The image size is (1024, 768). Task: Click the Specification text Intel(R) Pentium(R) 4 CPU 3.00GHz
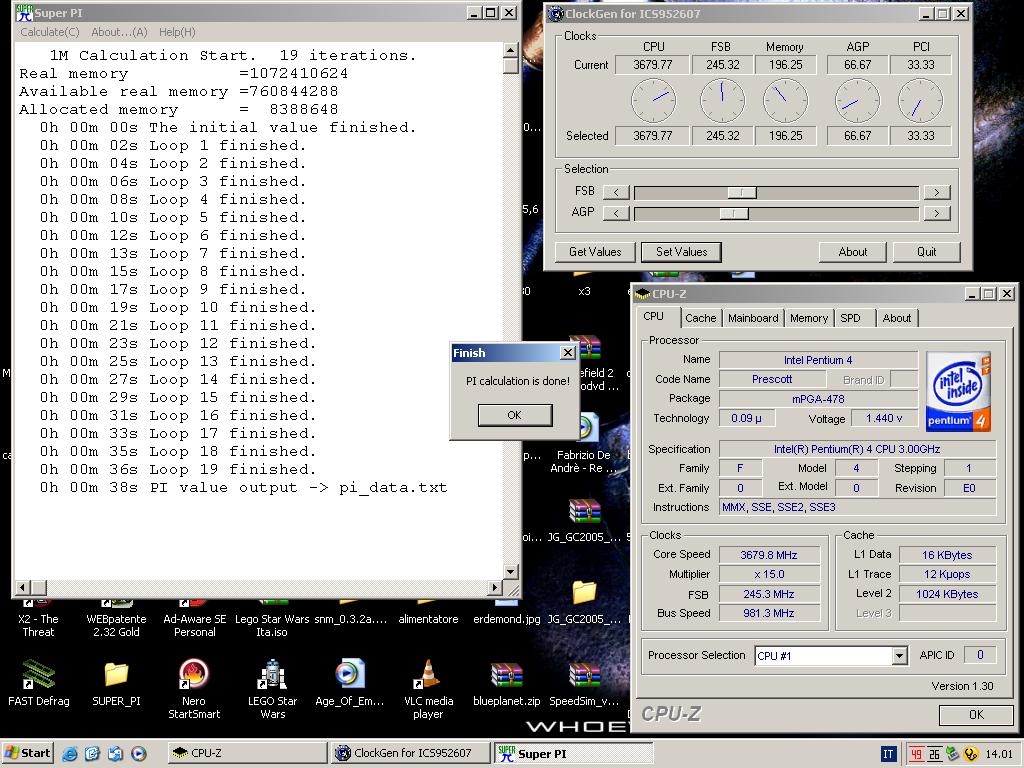[x=857, y=449]
